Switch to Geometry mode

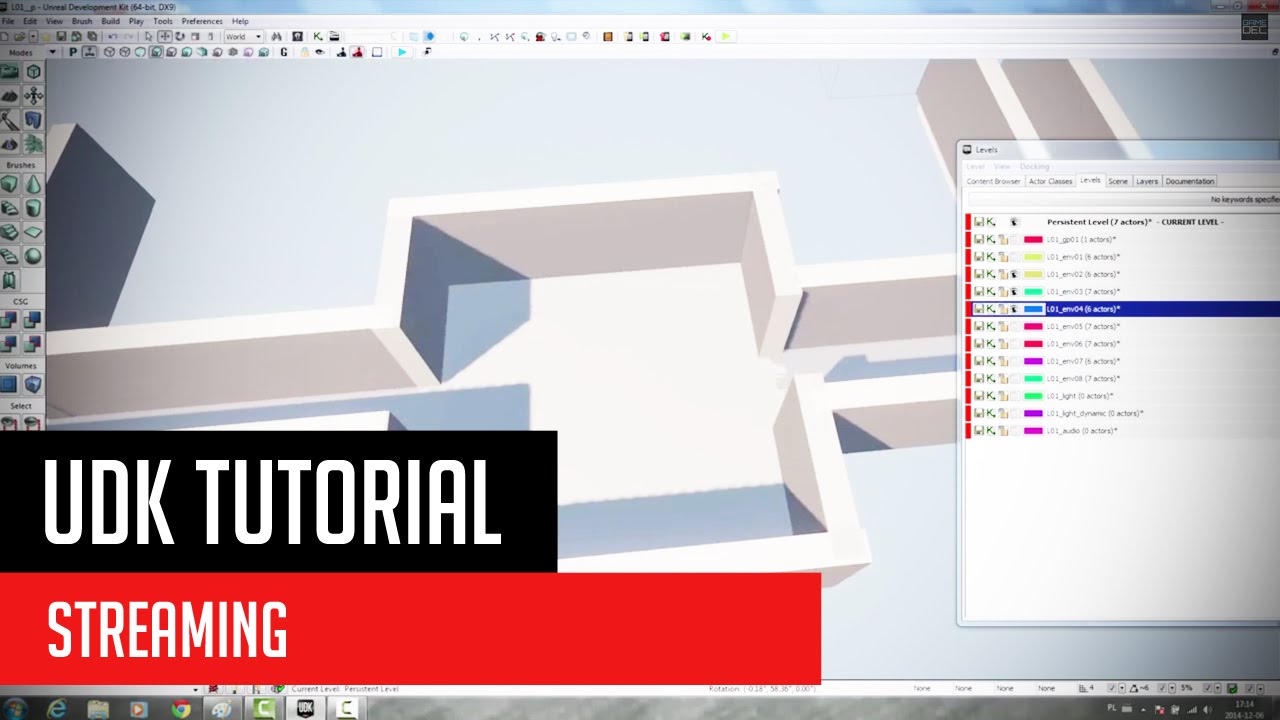coord(33,72)
